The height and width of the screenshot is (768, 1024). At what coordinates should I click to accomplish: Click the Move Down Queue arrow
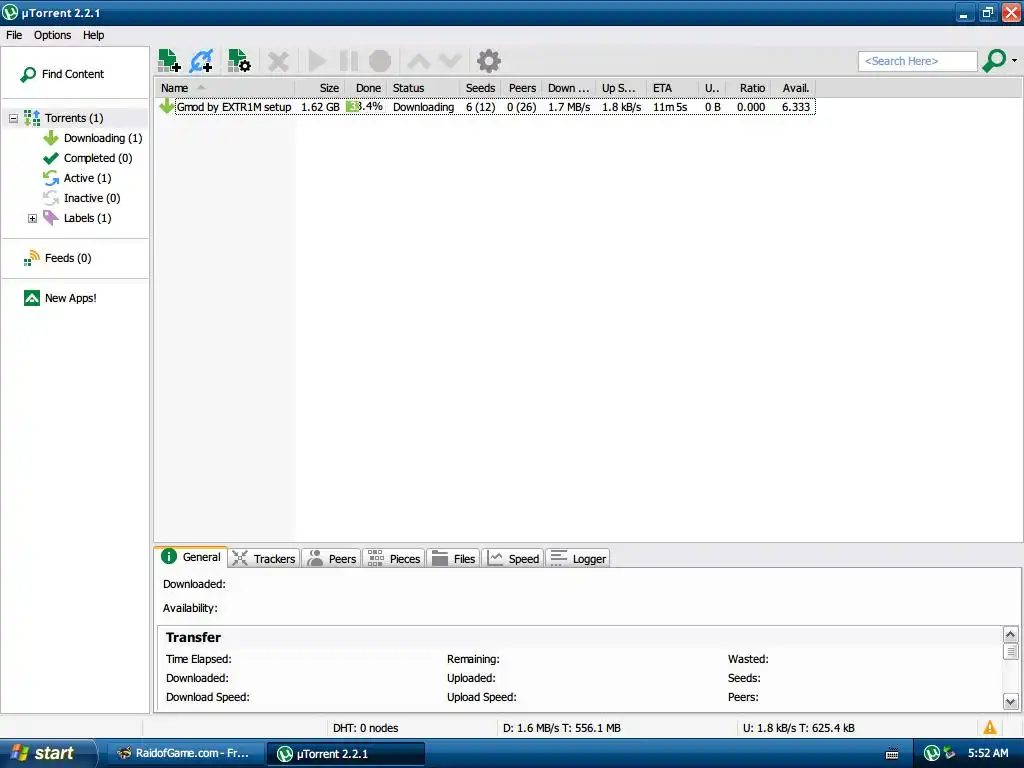tap(451, 61)
